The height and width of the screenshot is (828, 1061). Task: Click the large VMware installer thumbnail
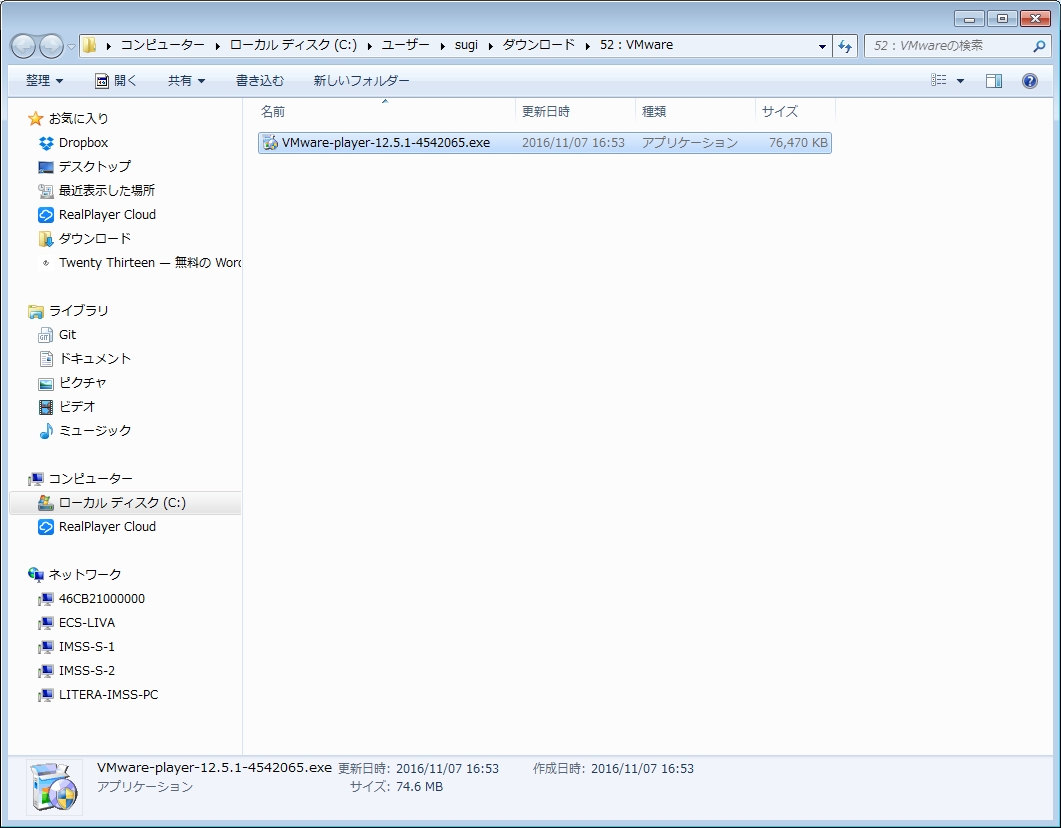click(54, 786)
